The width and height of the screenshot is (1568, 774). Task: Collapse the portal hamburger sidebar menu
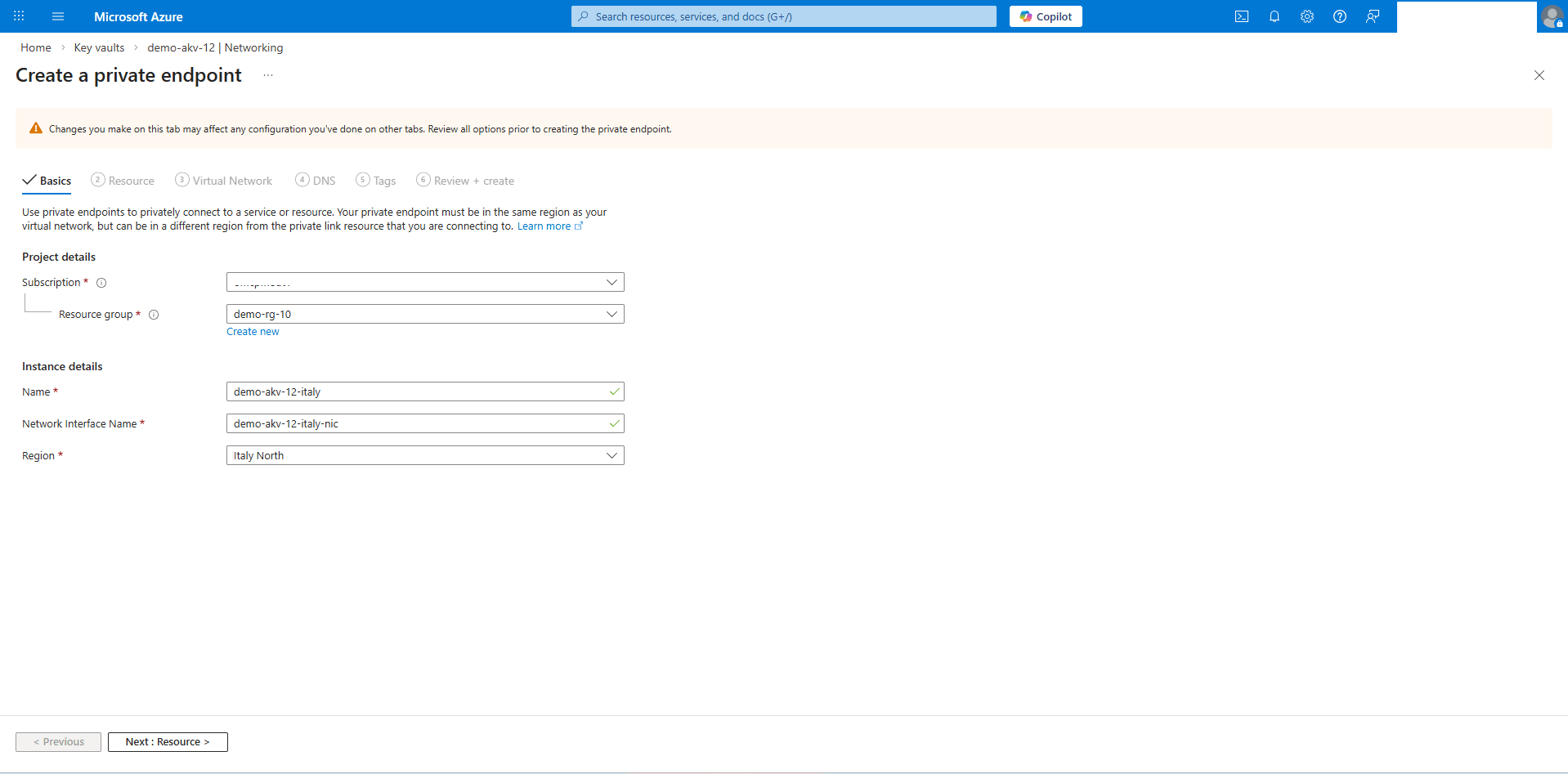[x=57, y=16]
